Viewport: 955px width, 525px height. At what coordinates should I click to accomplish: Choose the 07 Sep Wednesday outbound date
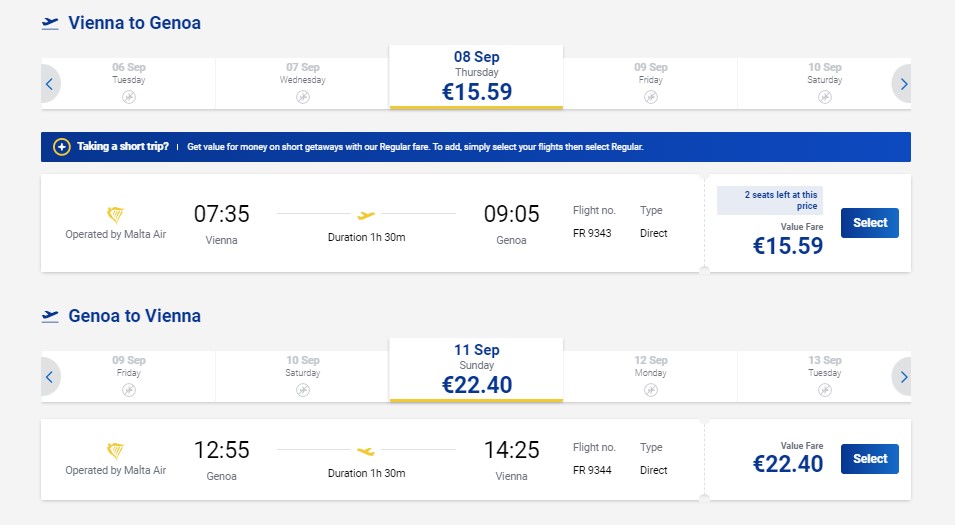tap(302, 80)
